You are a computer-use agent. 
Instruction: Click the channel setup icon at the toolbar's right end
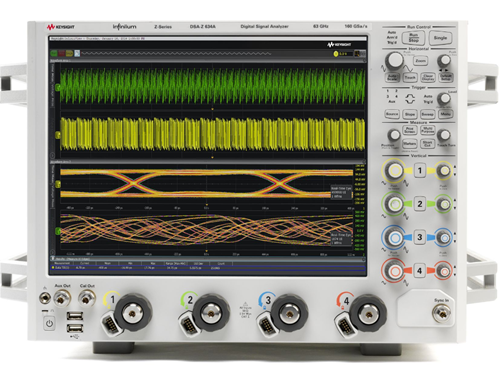click(x=359, y=53)
